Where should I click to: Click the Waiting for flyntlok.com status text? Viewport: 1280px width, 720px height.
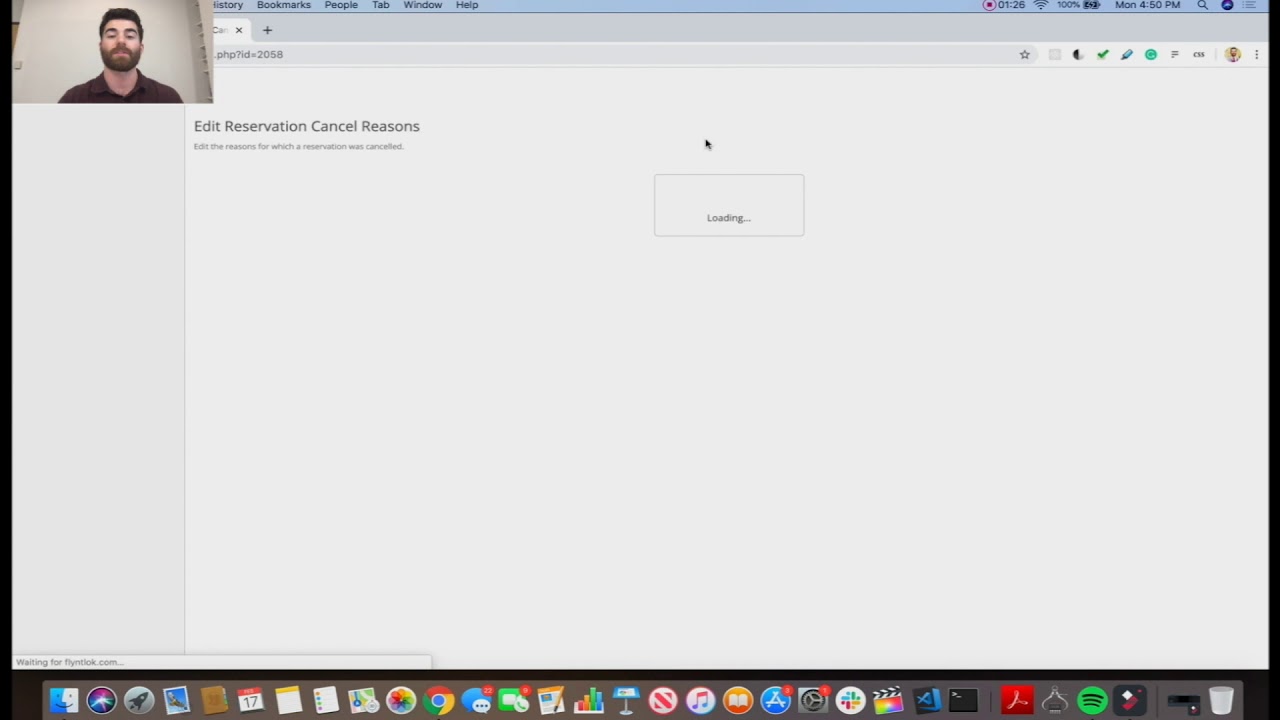pyautogui.click(x=68, y=661)
